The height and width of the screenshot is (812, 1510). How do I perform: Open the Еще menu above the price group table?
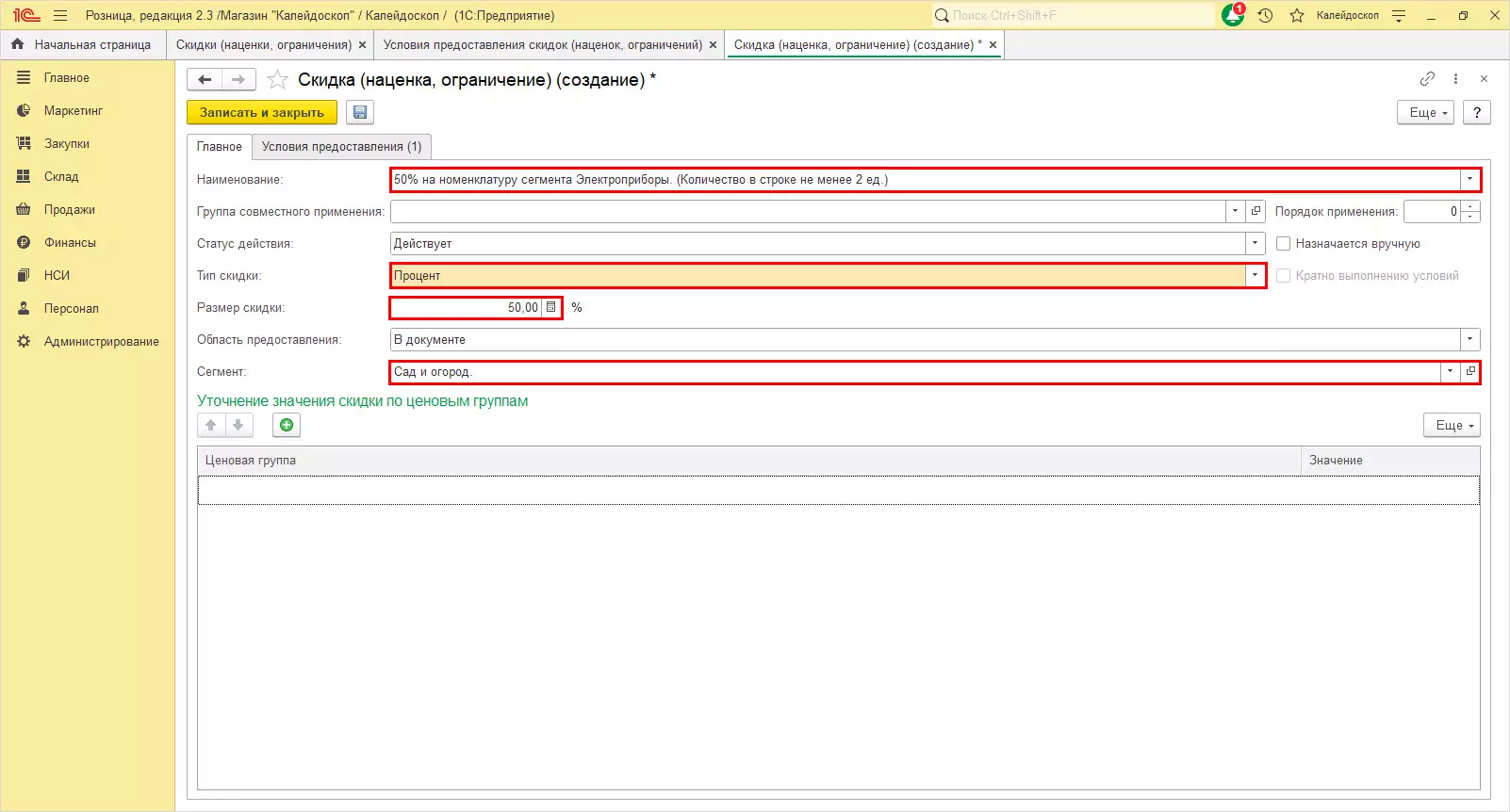click(1452, 425)
